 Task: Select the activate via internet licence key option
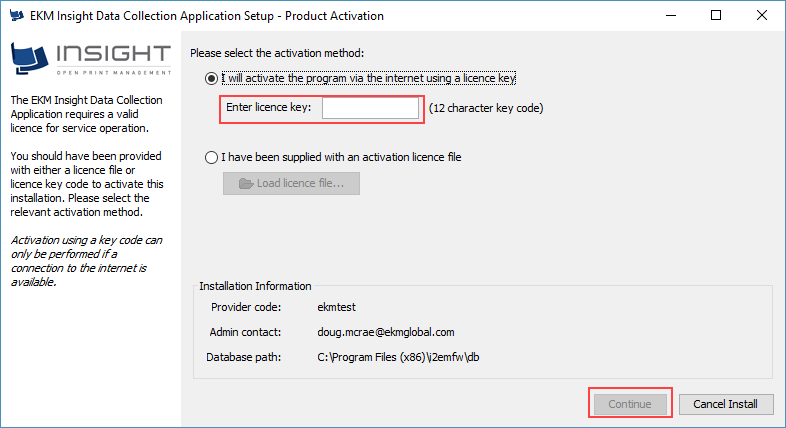pyautogui.click(x=210, y=78)
